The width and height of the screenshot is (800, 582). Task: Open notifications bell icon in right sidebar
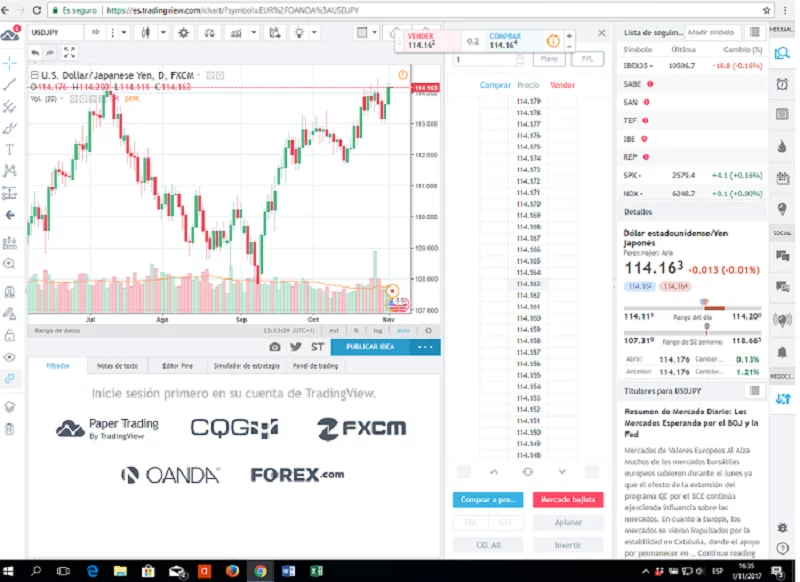(x=782, y=352)
